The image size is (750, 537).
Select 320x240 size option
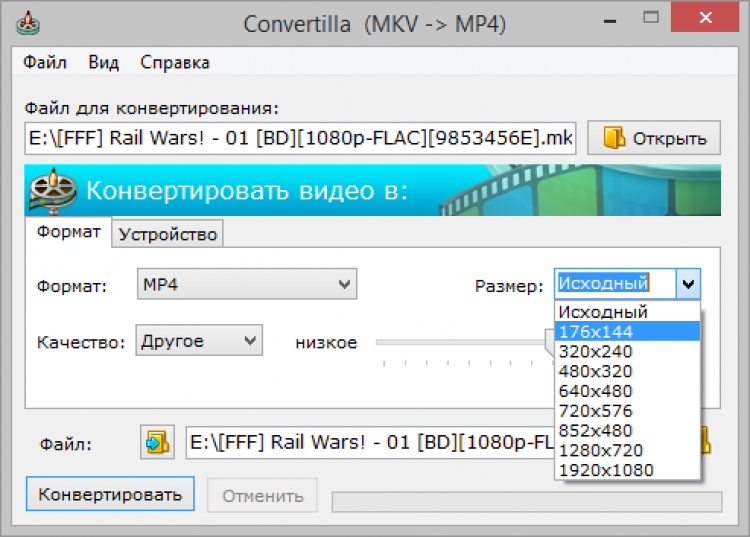pyautogui.click(x=627, y=351)
